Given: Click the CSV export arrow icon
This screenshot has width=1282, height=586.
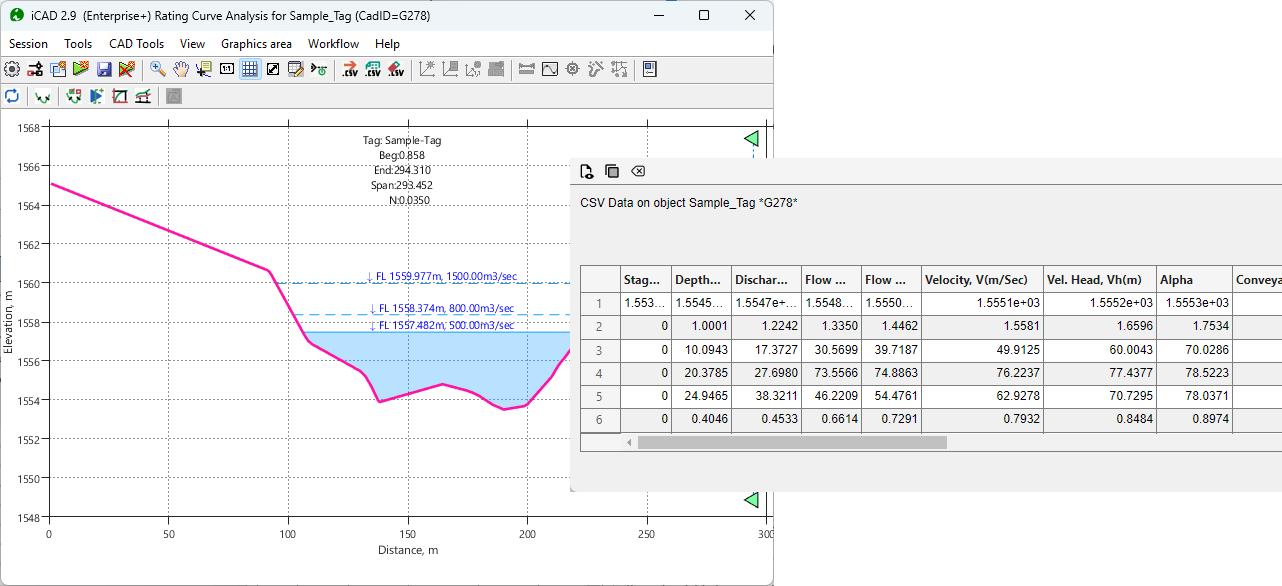Looking at the screenshot, I should point(350,69).
